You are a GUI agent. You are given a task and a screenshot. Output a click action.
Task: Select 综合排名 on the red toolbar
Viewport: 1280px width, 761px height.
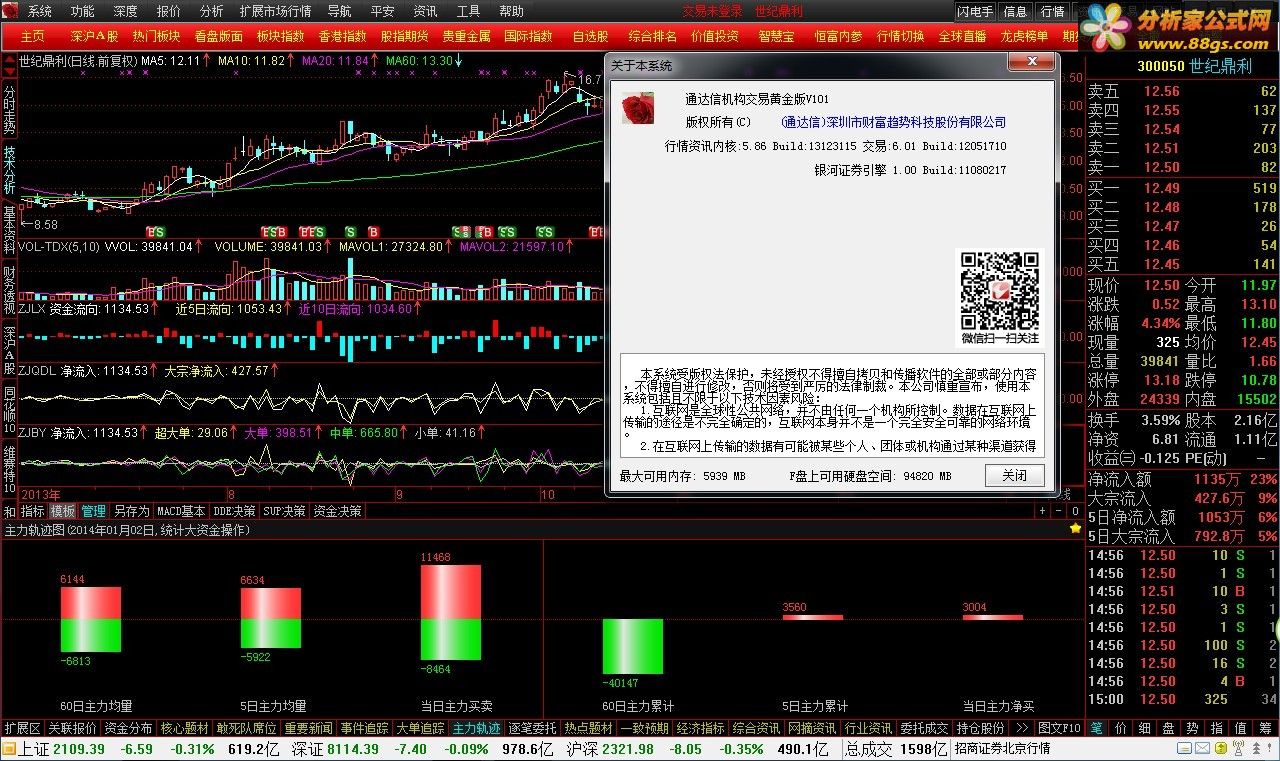click(653, 36)
